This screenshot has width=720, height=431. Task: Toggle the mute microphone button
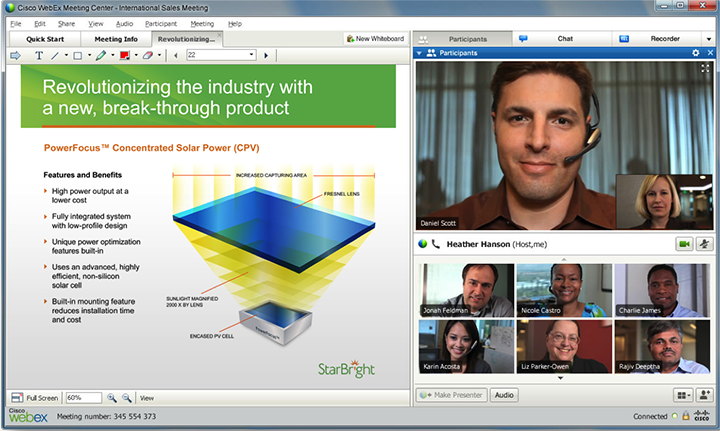coord(704,244)
